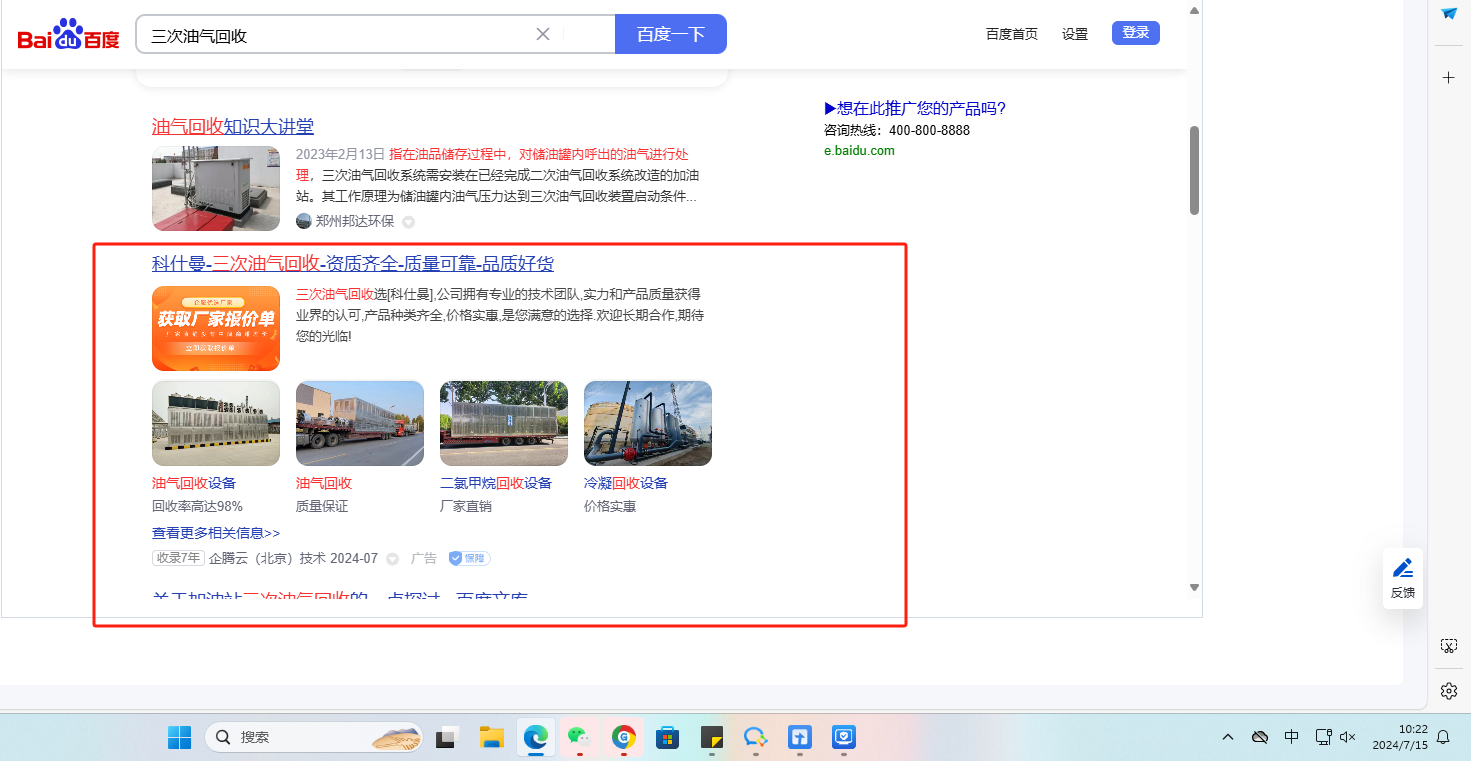The image size is (1471, 761).
Task: Open 设置 in the top navigation
Action: pyautogui.click(x=1075, y=34)
